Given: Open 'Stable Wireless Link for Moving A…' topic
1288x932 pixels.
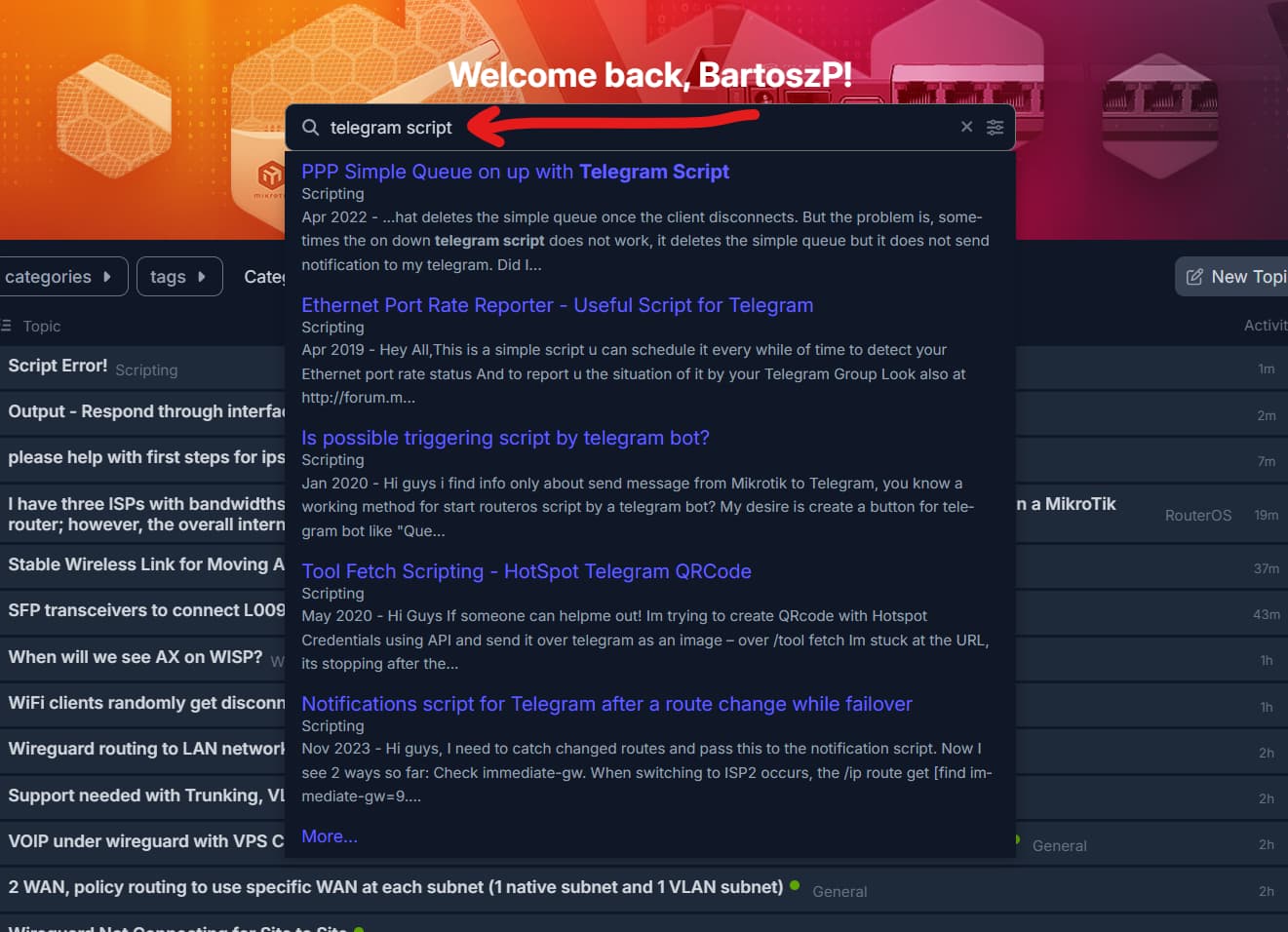Looking at the screenshot, I should pyautogui.click(x=146, y=564).
